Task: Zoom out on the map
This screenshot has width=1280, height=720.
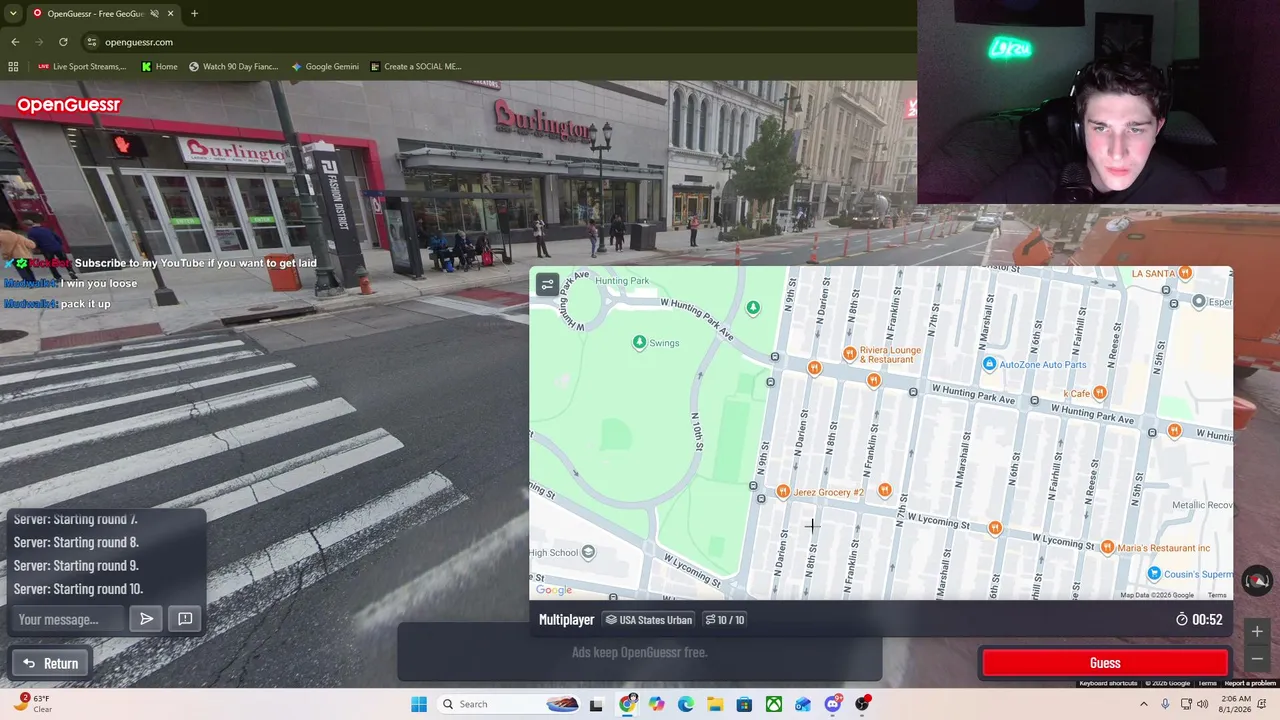Action: click(1257, 658)
